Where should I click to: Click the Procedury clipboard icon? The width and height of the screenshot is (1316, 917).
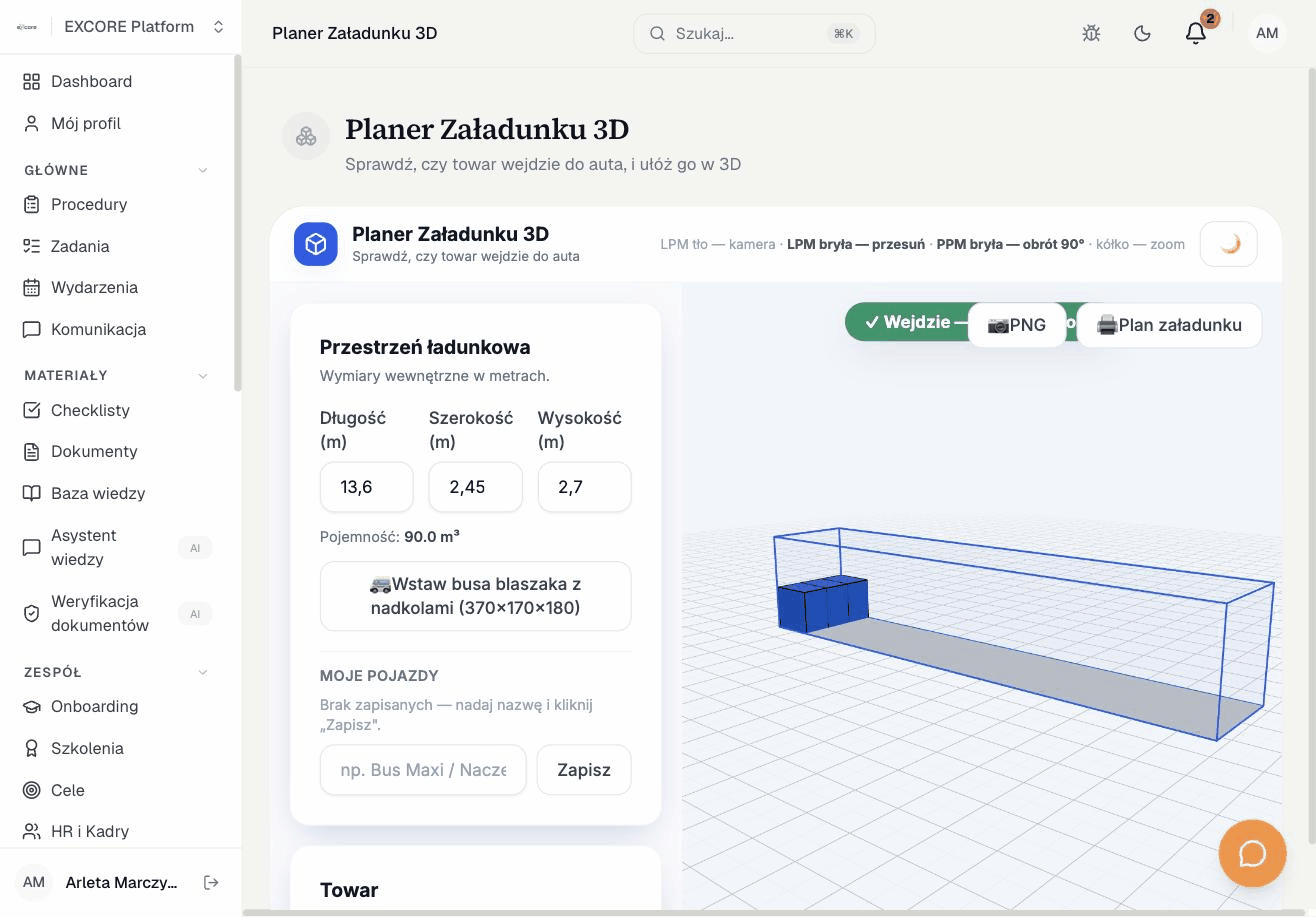pyautogui.click(x=32, y=205)
